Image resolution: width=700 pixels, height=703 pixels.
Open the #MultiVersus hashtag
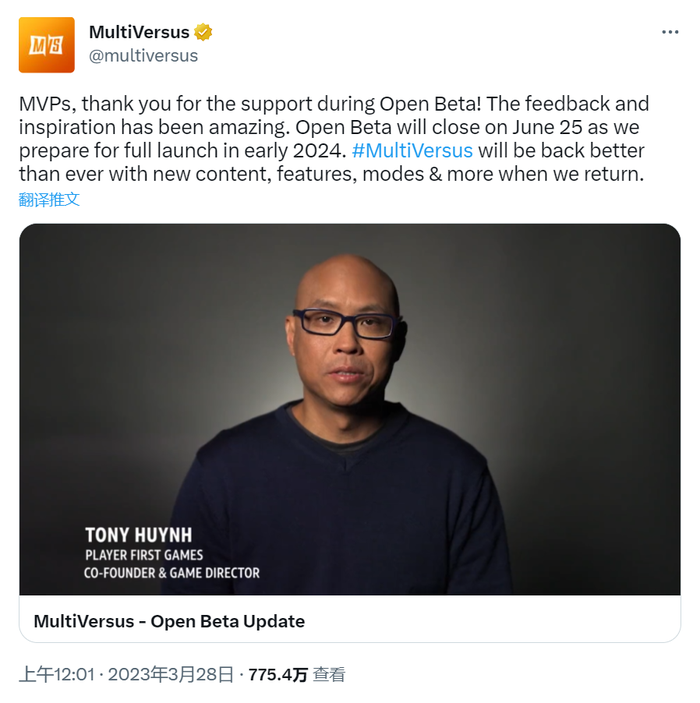pyautogui.click(x=412, y=151)
